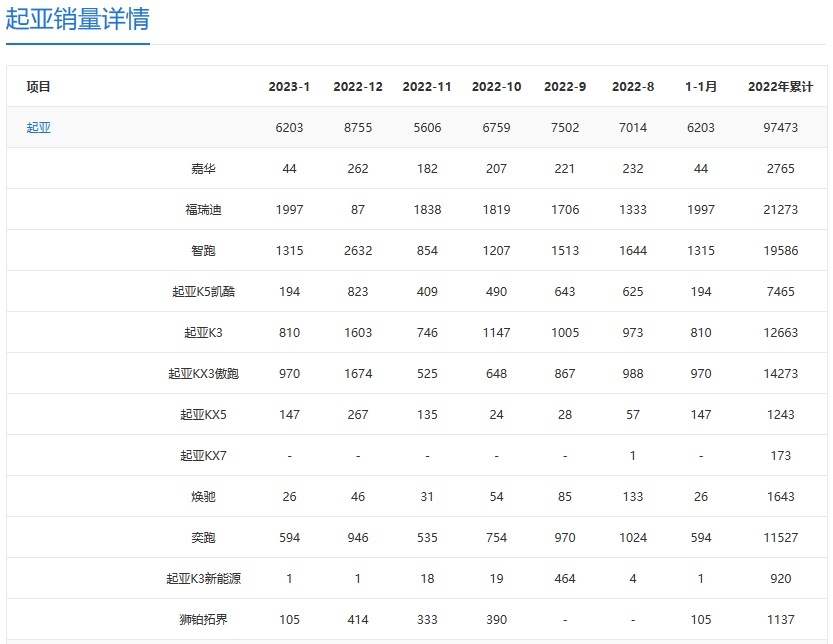Select 嘉华 2022-12 value 262
The width and height of the screenshot is (833, 644).
tap(358, 168)
